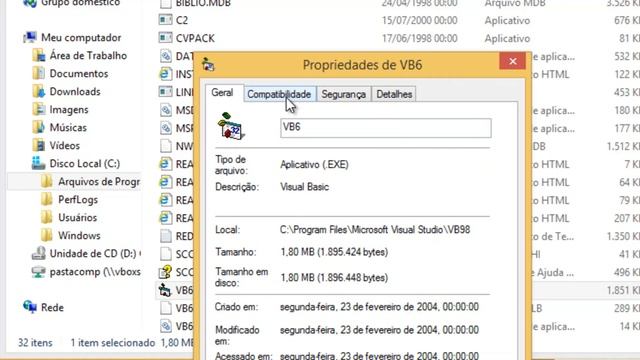
Task: Select Arquivos de Programas folder in tree
Action: (x=99, y=182)
